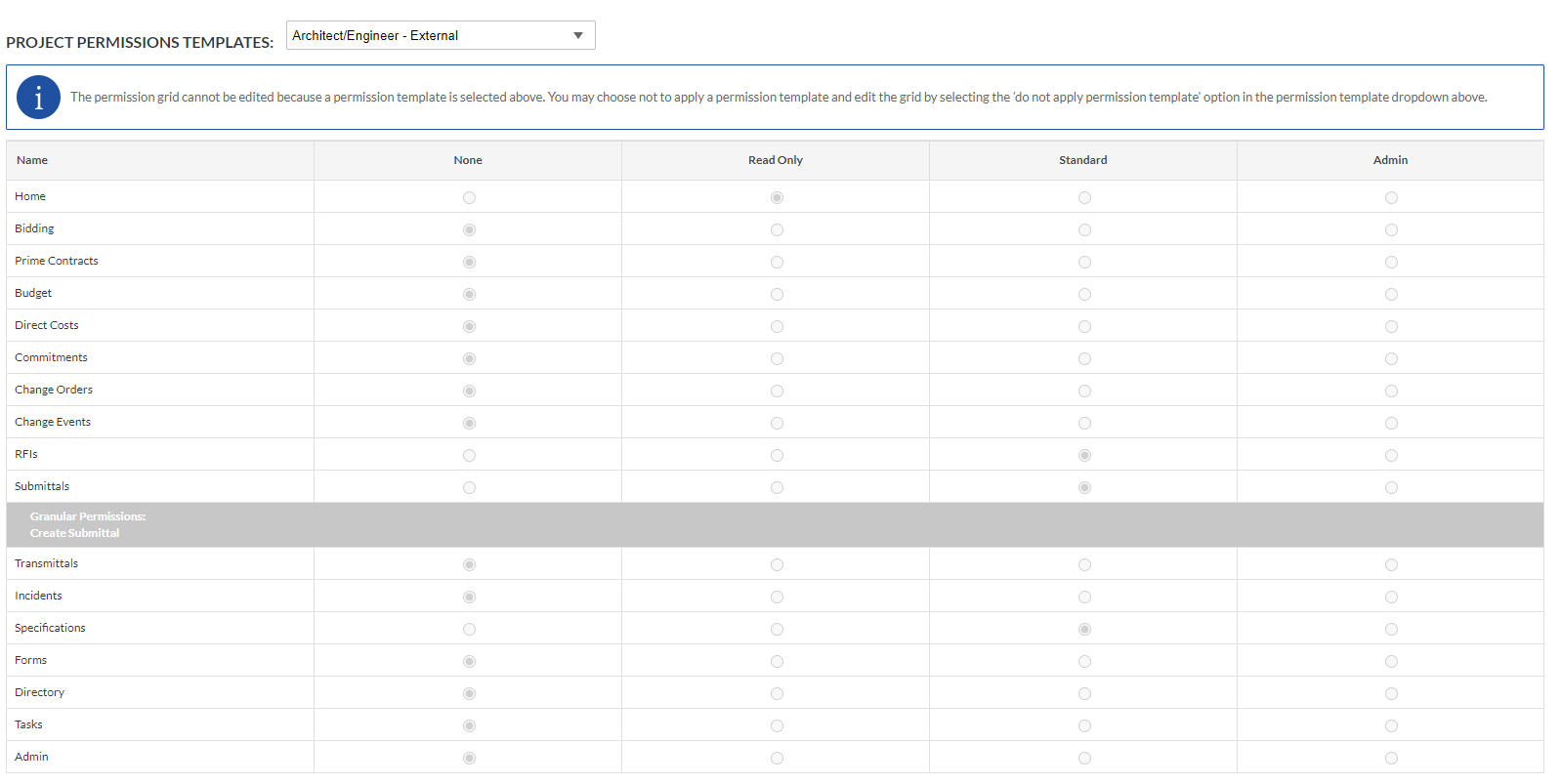
Task: Select None radio for Transmittals
Action: [x=469, y=564]
